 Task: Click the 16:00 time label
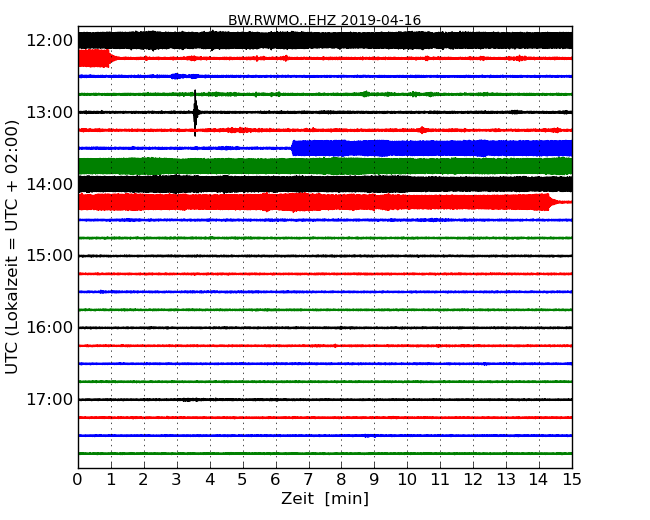[x=50, y=328]
